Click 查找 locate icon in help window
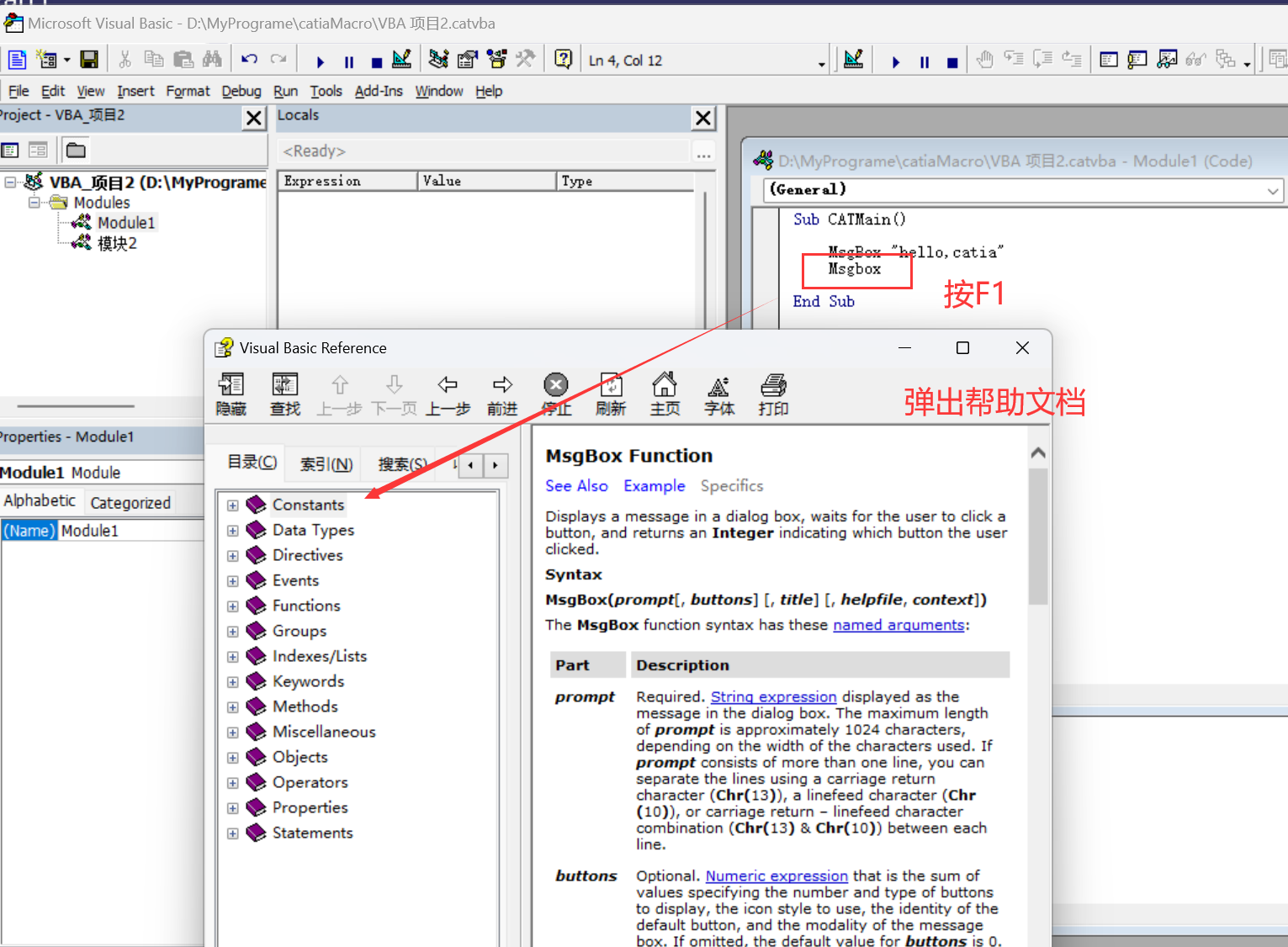 click(284, 394)
